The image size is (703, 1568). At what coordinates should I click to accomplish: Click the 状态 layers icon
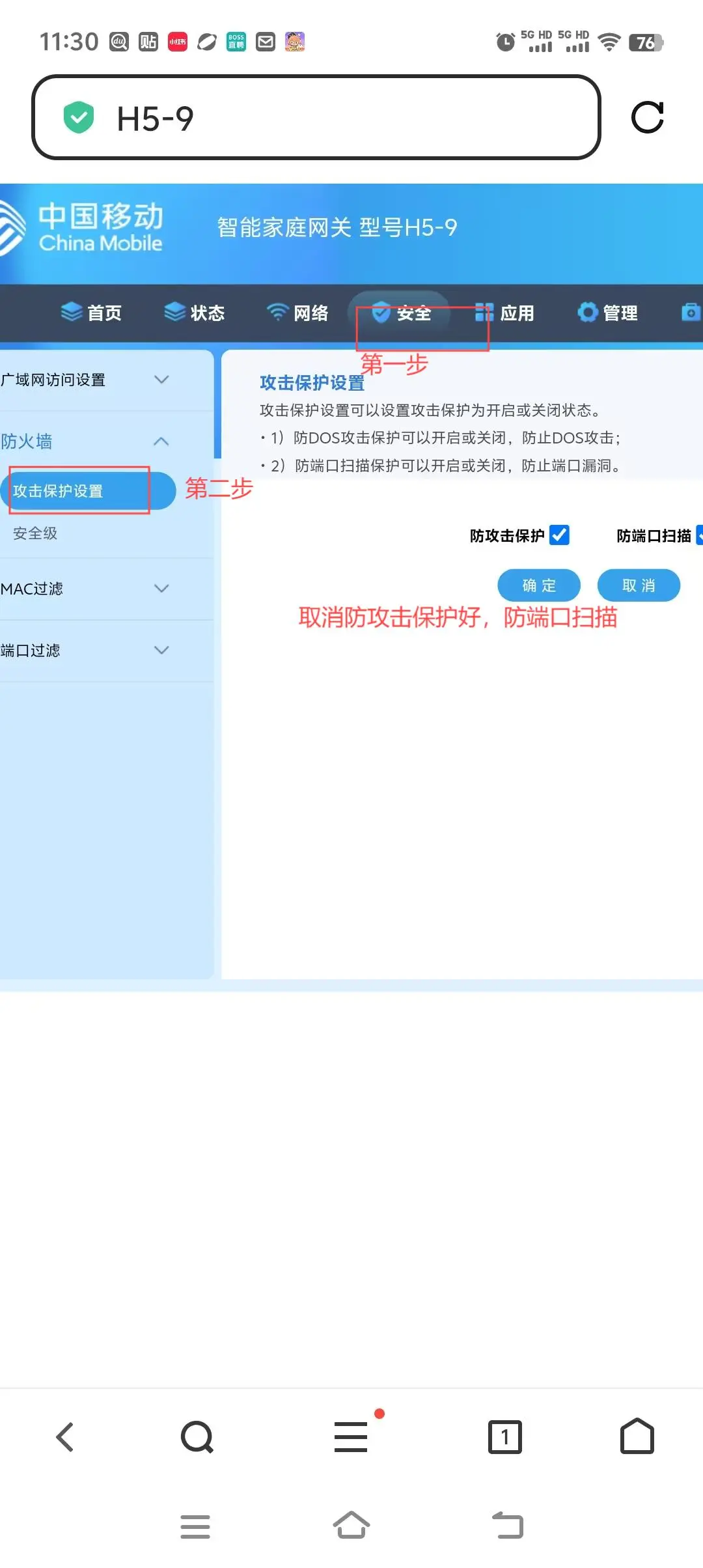tap(174, 312)
